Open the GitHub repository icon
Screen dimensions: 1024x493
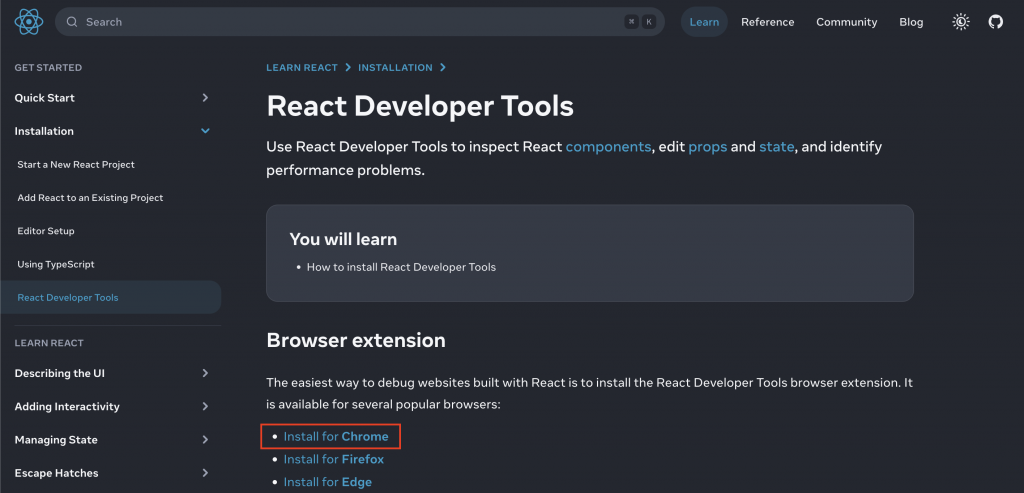pyautogui.click(x=995, y=21)
